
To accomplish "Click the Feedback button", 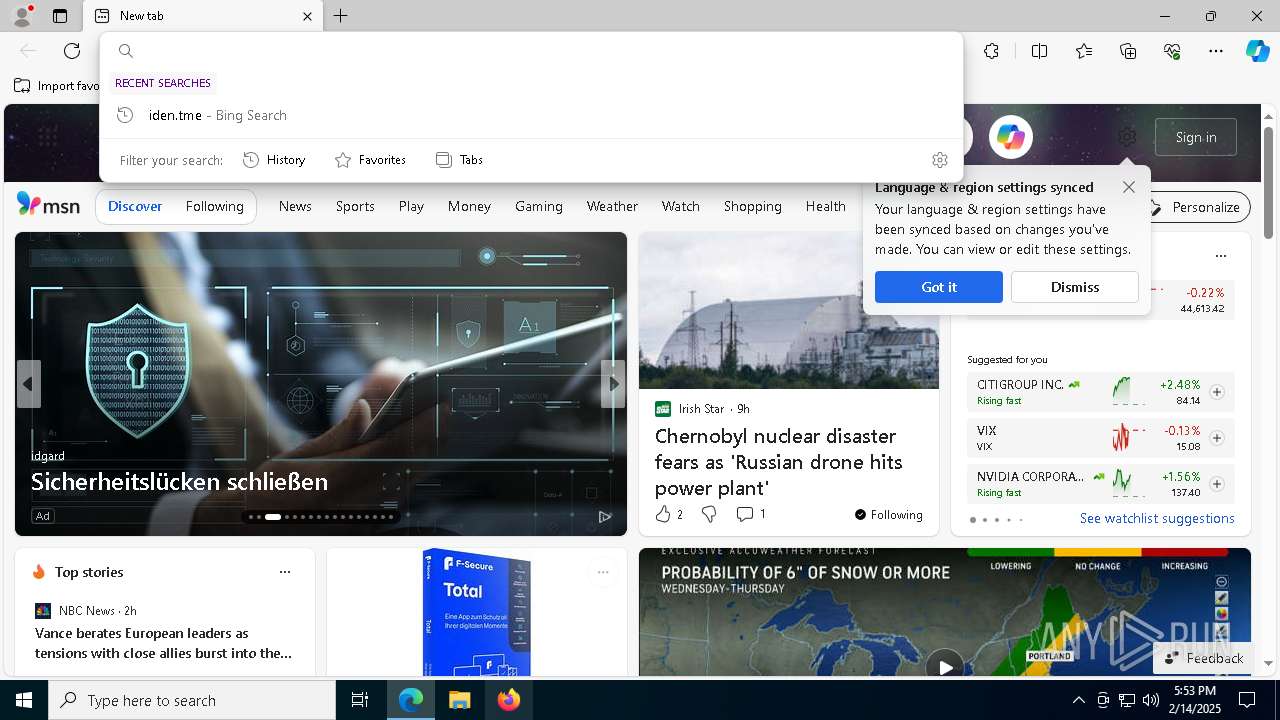I will tap(1204, 658).
